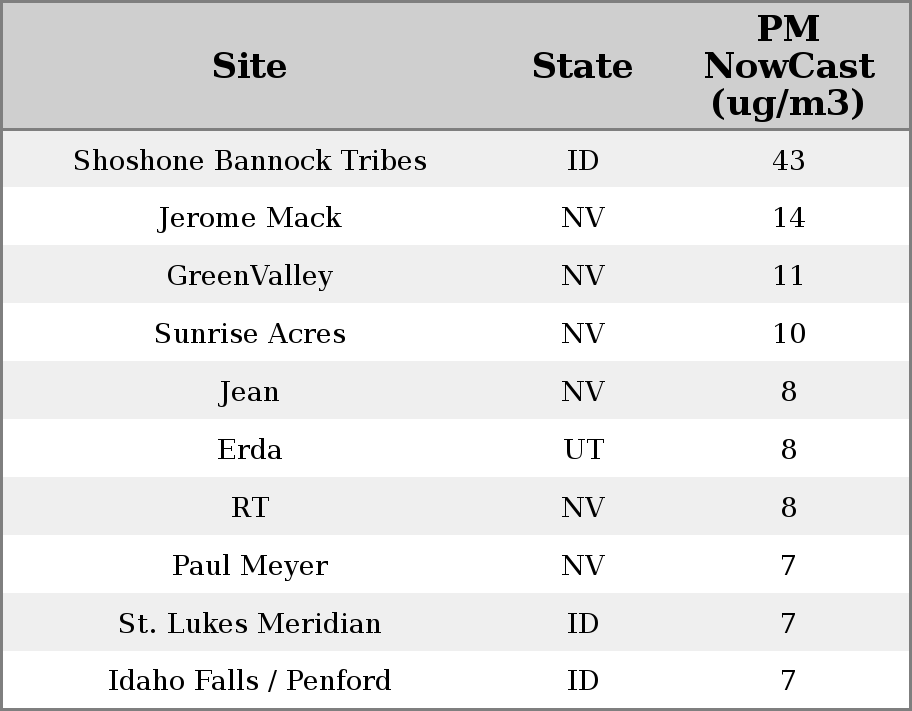The image size is (912, 711).
Task: Click the St. Lukes Meridian site entry
Action: pos(250,624)
